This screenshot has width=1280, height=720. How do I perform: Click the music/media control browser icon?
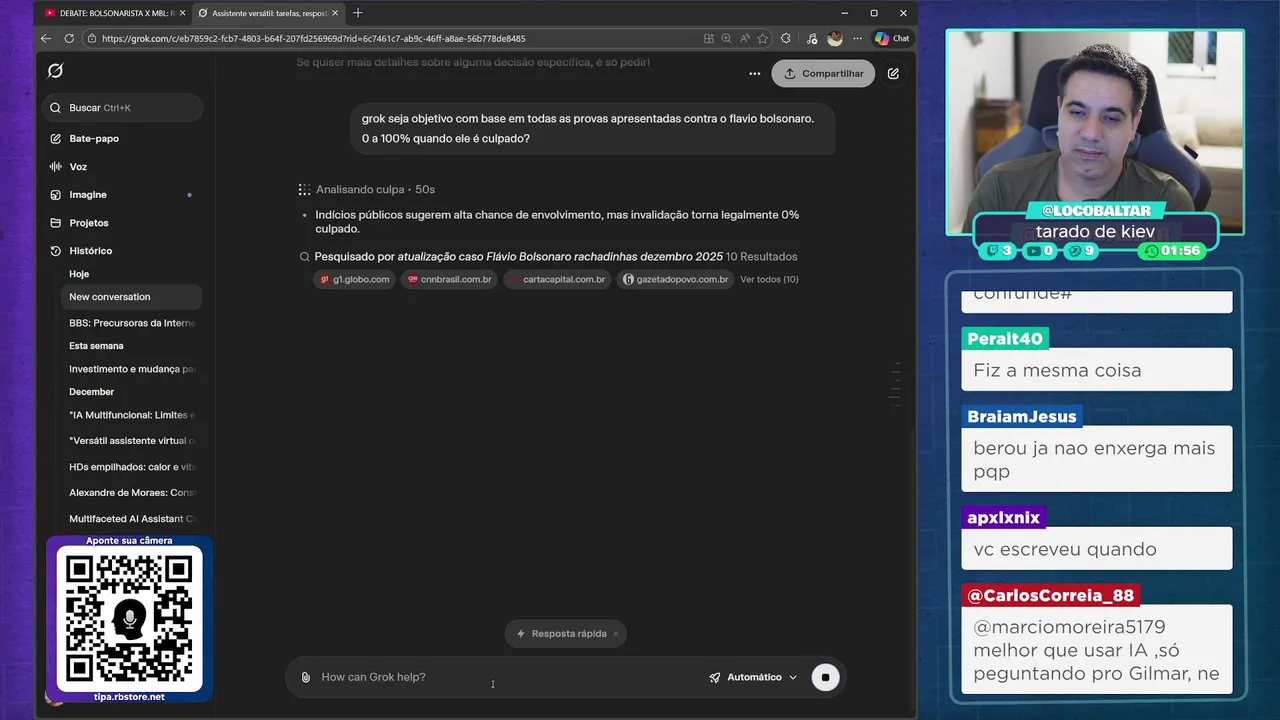pos(810,38)
